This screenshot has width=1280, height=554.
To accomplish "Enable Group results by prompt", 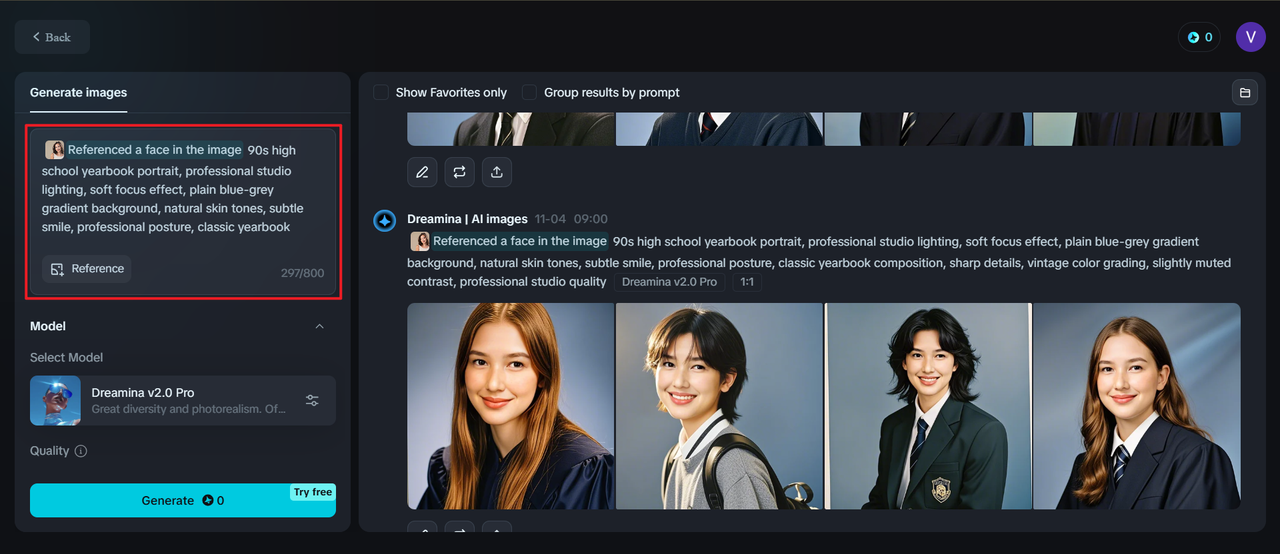I will [x=529, y=92].
